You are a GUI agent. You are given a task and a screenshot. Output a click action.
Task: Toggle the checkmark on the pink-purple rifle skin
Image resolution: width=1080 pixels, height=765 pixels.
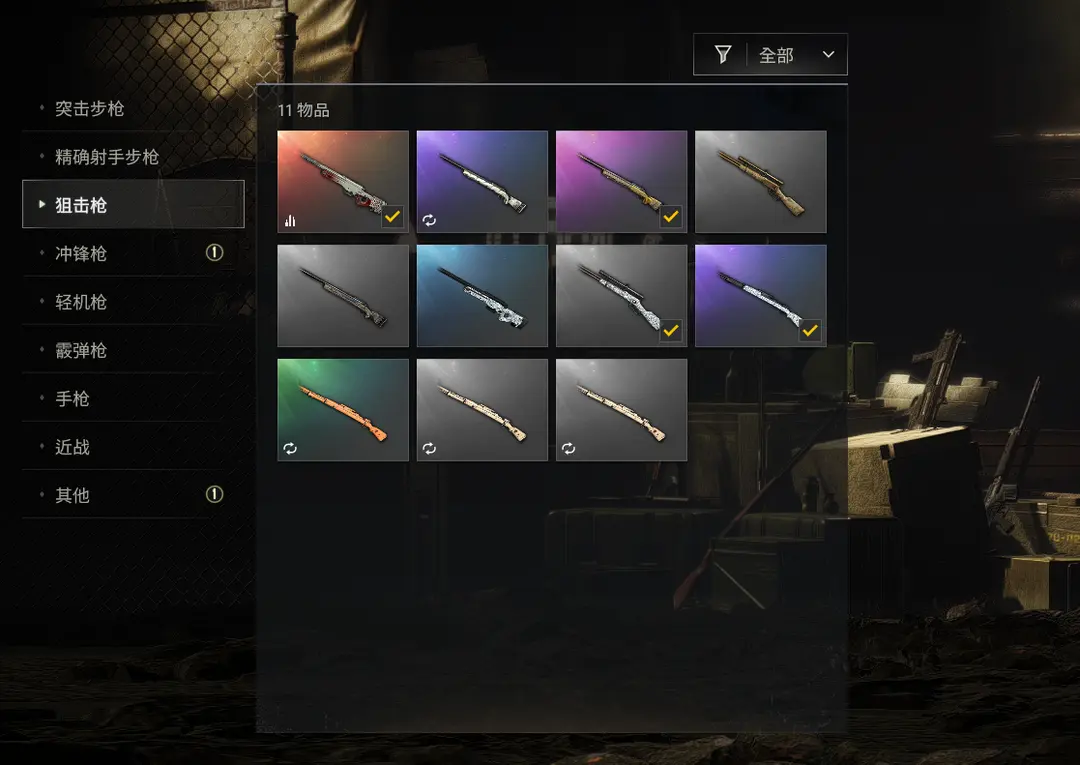click(671, 216)
